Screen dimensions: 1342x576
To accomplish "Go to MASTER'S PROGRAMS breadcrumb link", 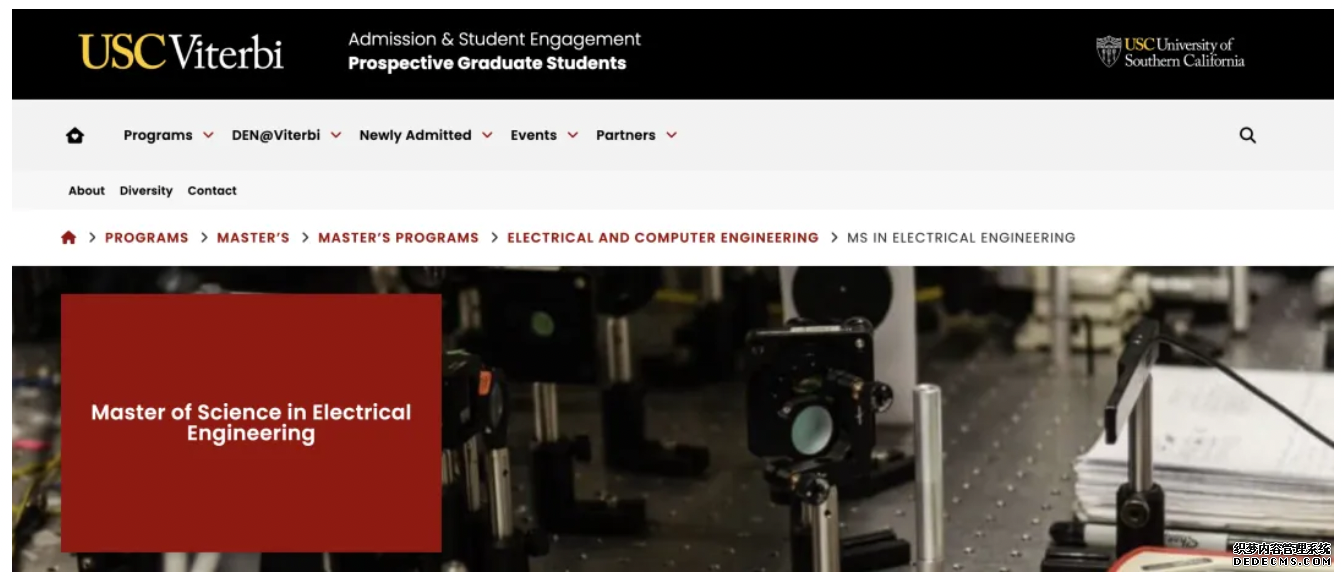I will pos(398,238).
